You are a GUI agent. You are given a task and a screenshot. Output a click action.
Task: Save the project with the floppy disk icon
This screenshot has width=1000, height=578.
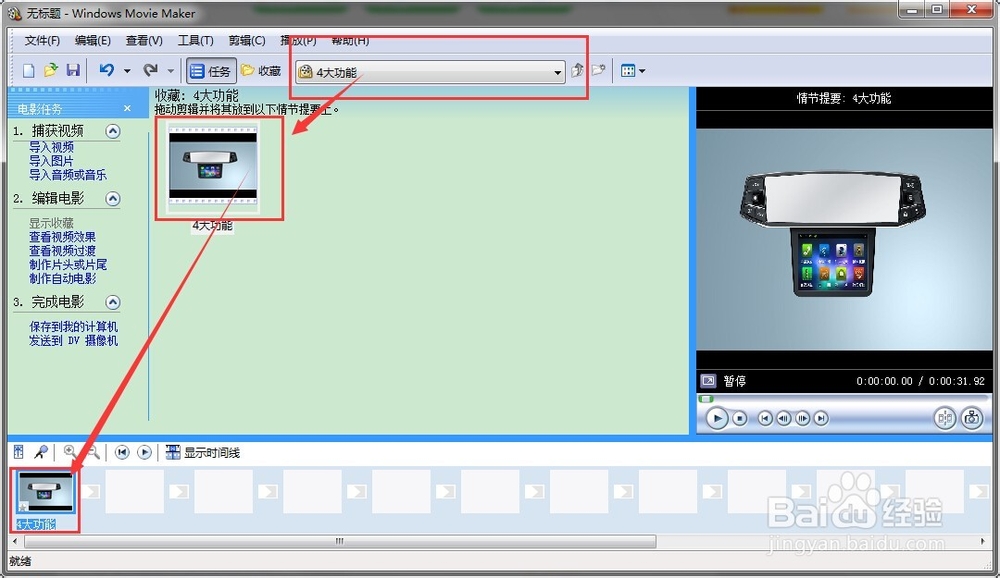click(73, 70)
